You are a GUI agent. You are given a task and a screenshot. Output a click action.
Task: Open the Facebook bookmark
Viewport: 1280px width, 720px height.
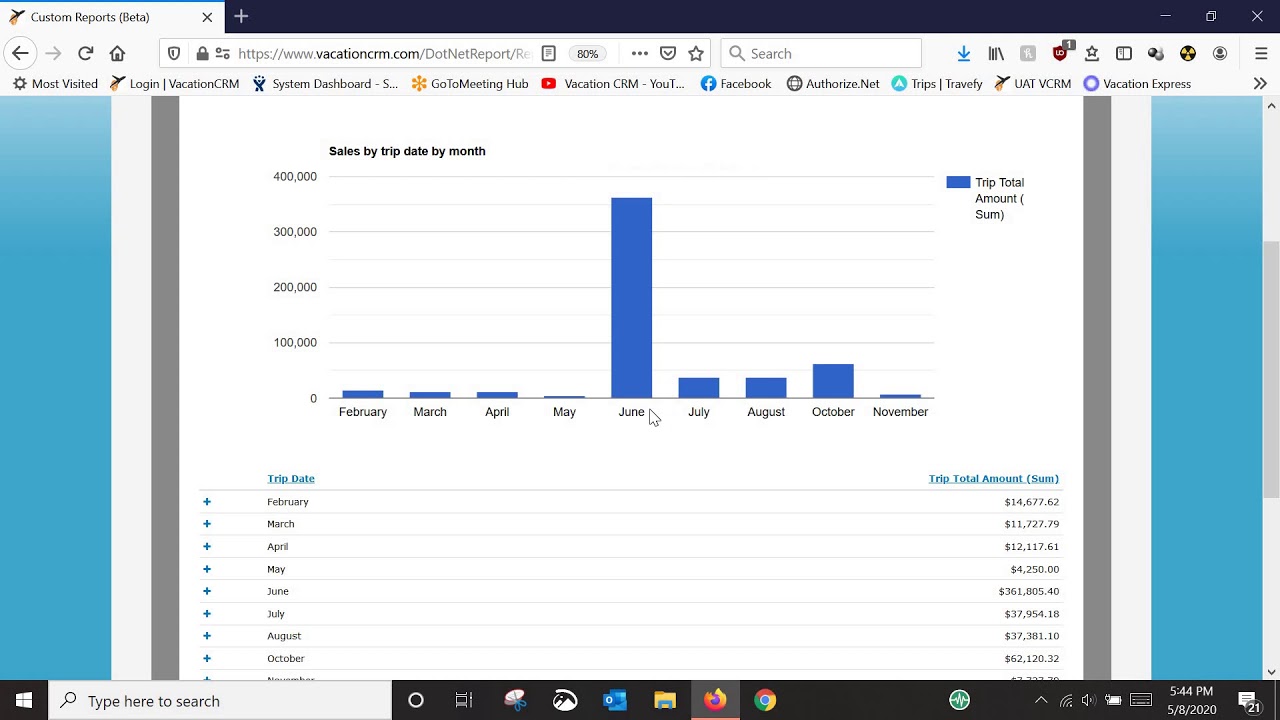[736, 84]
